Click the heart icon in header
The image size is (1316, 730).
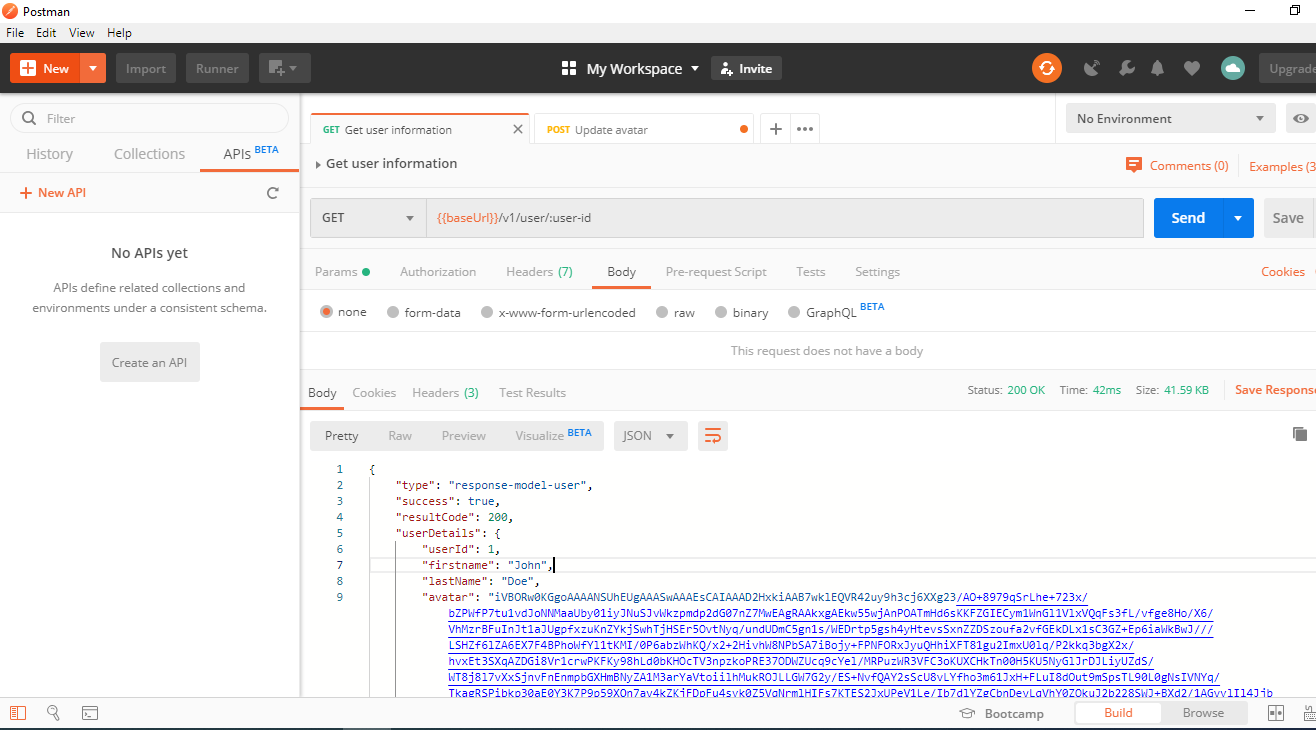click(x=1191, y=68)
